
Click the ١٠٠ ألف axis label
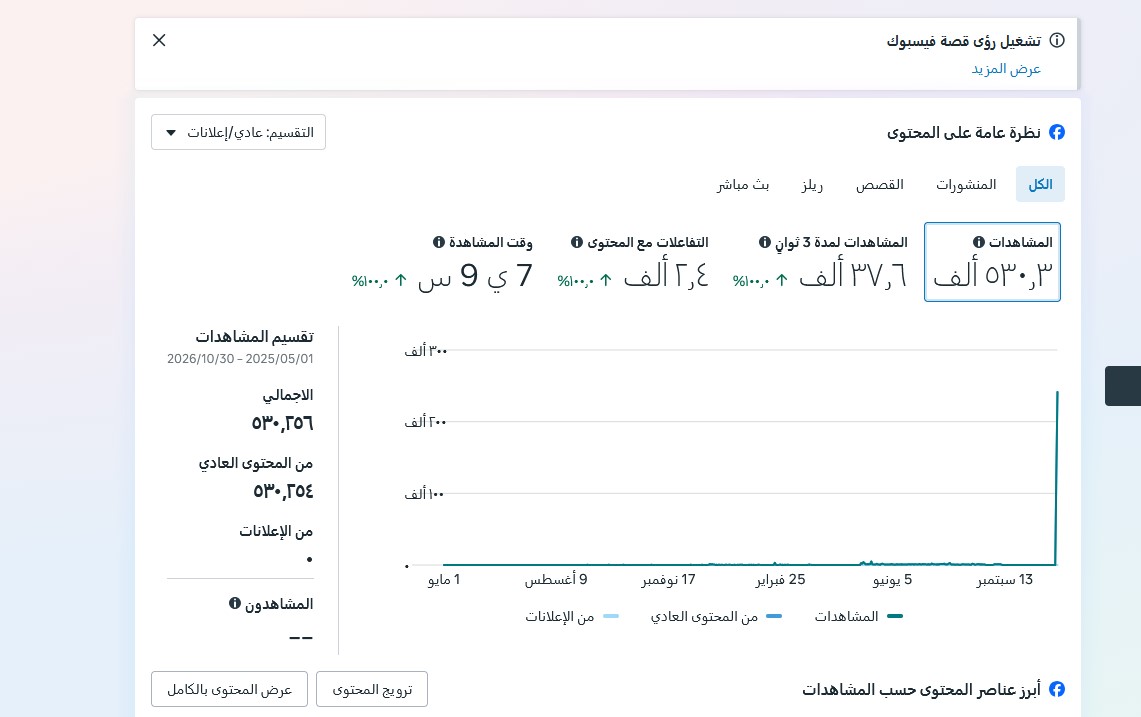pos(424,494)
